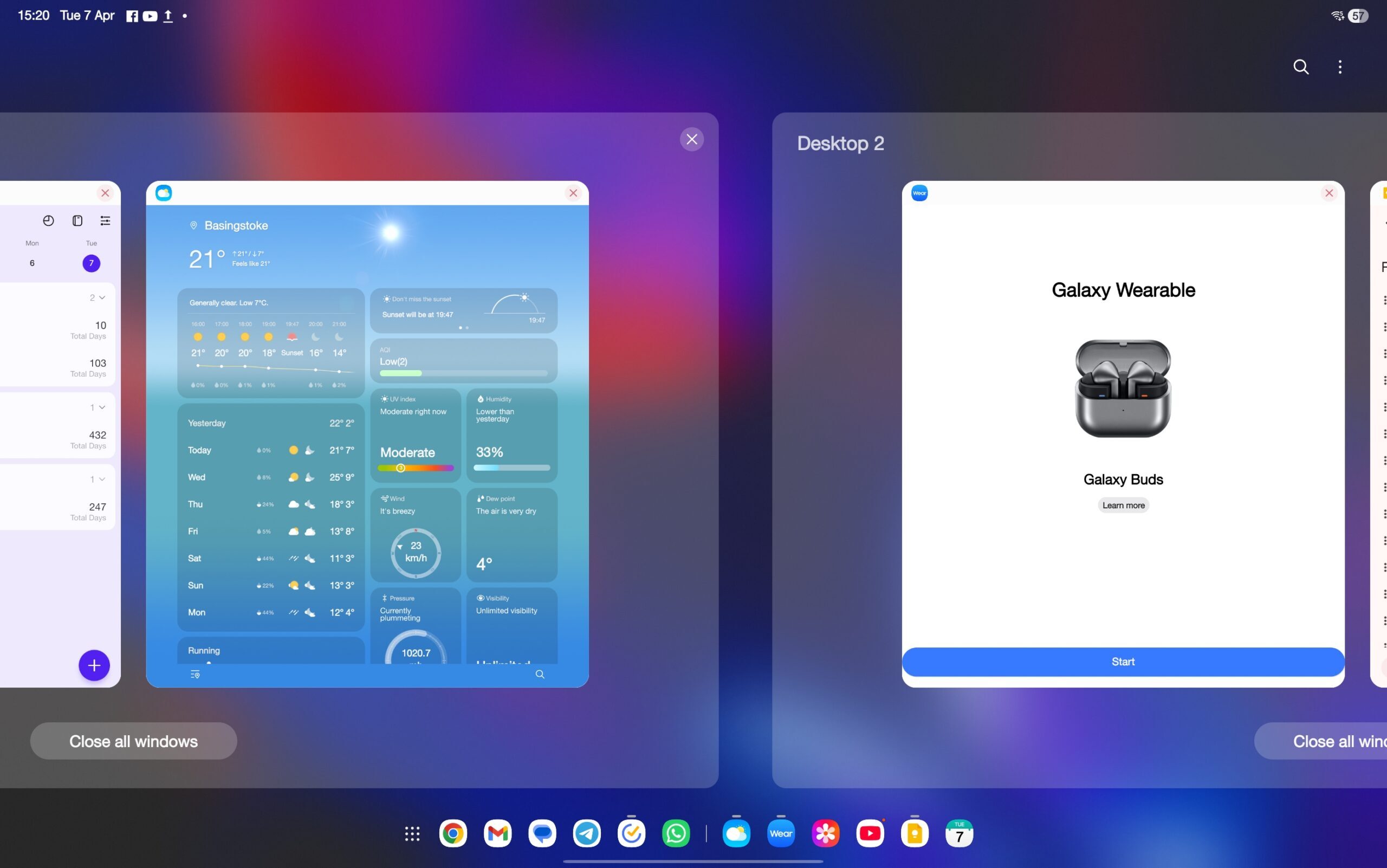Open the journal icon in the habit tracker
Viewport: 1387px width, 868px height.
point(76,220)
